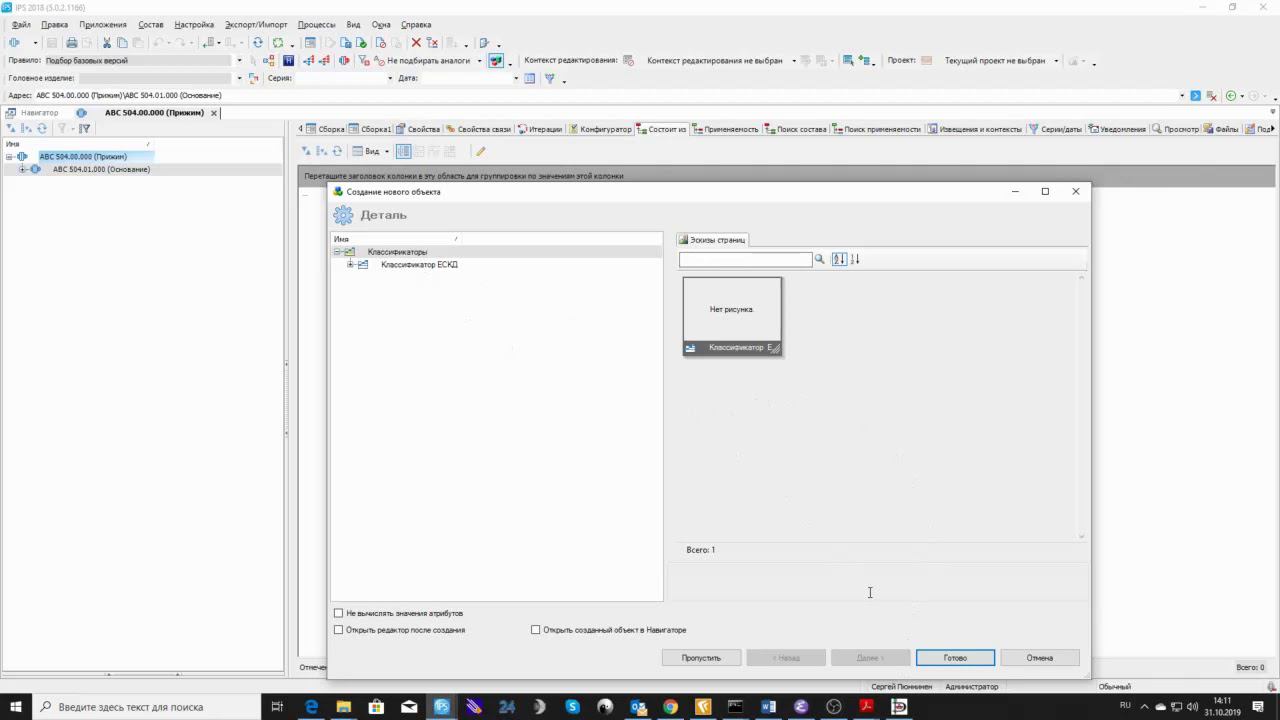
Task: Enable Открыть редактор после создания checkbox
Action: pyautogui.click(x=338, y=630)
